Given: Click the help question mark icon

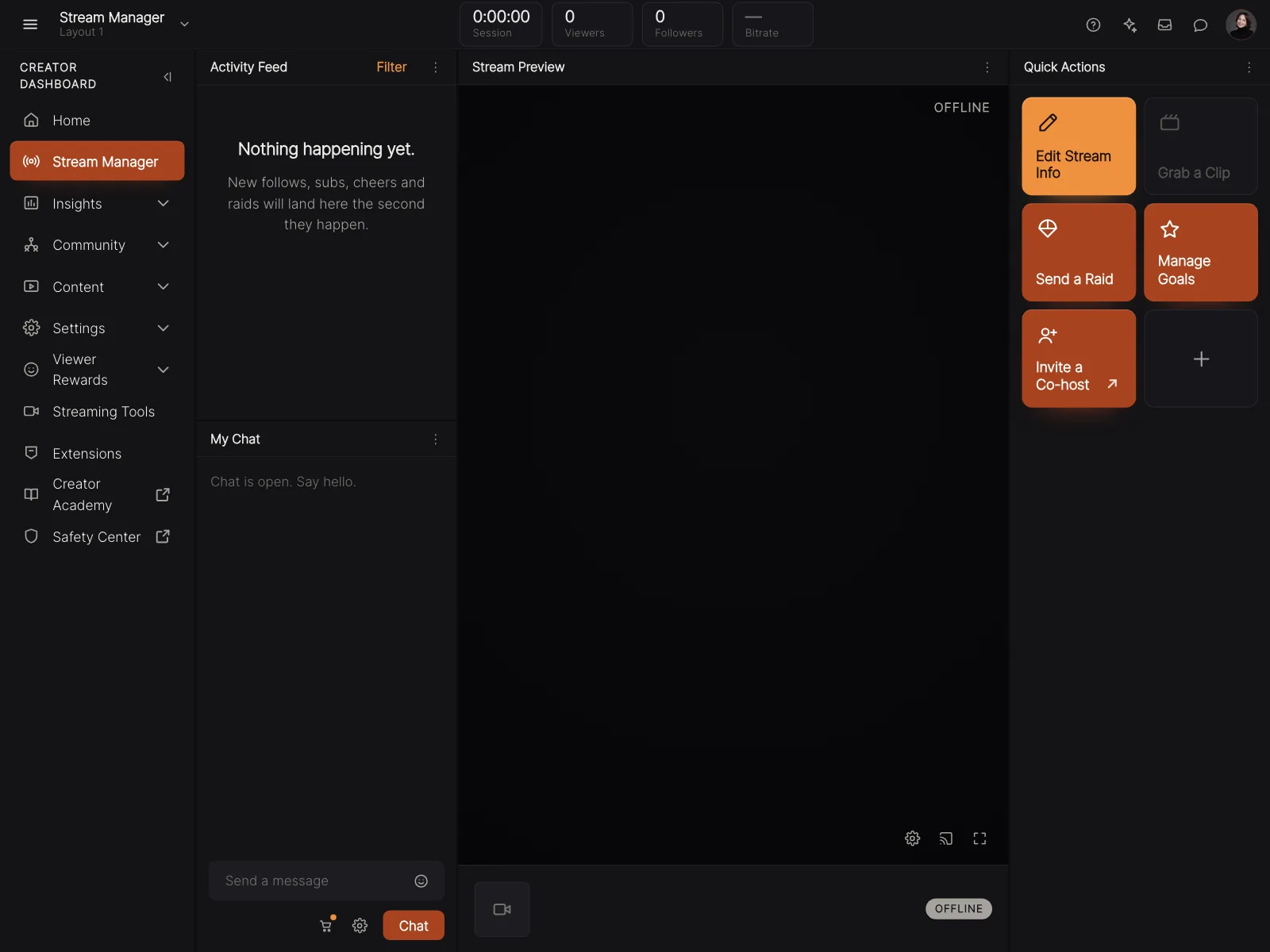Looking at the screenshot, I should coord(1093,25).
